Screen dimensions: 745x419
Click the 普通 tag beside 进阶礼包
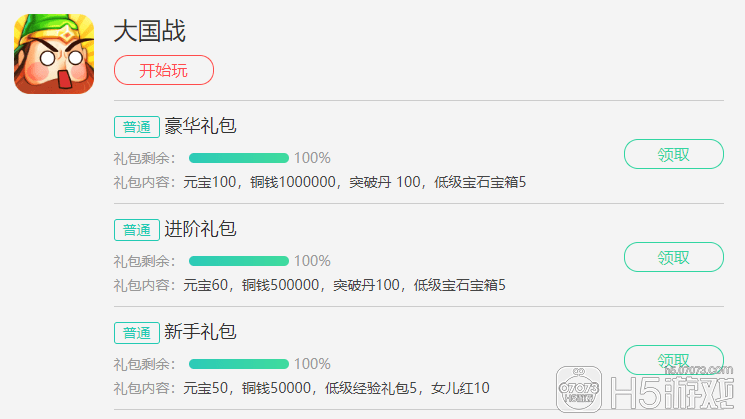[136, 230]
